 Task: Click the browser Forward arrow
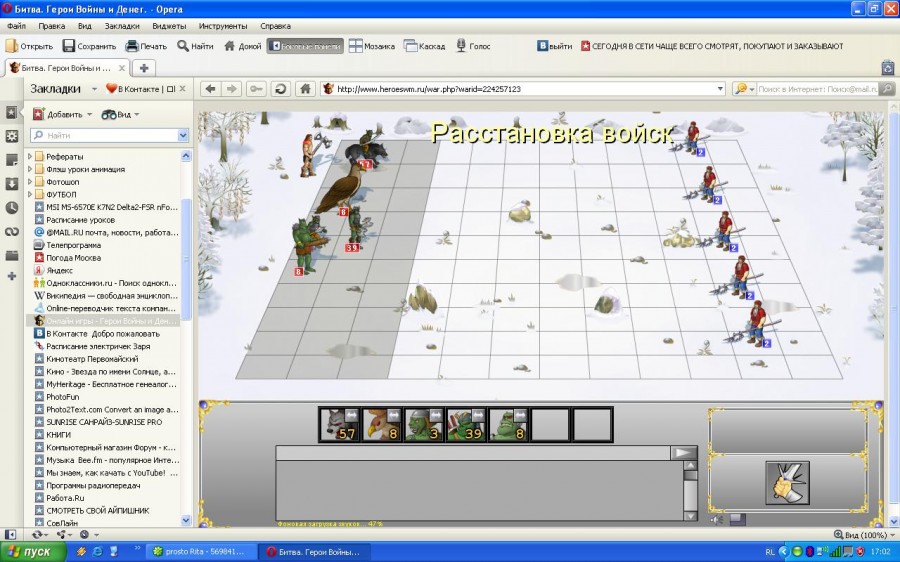pyautogui.click(x=231, y=89)
